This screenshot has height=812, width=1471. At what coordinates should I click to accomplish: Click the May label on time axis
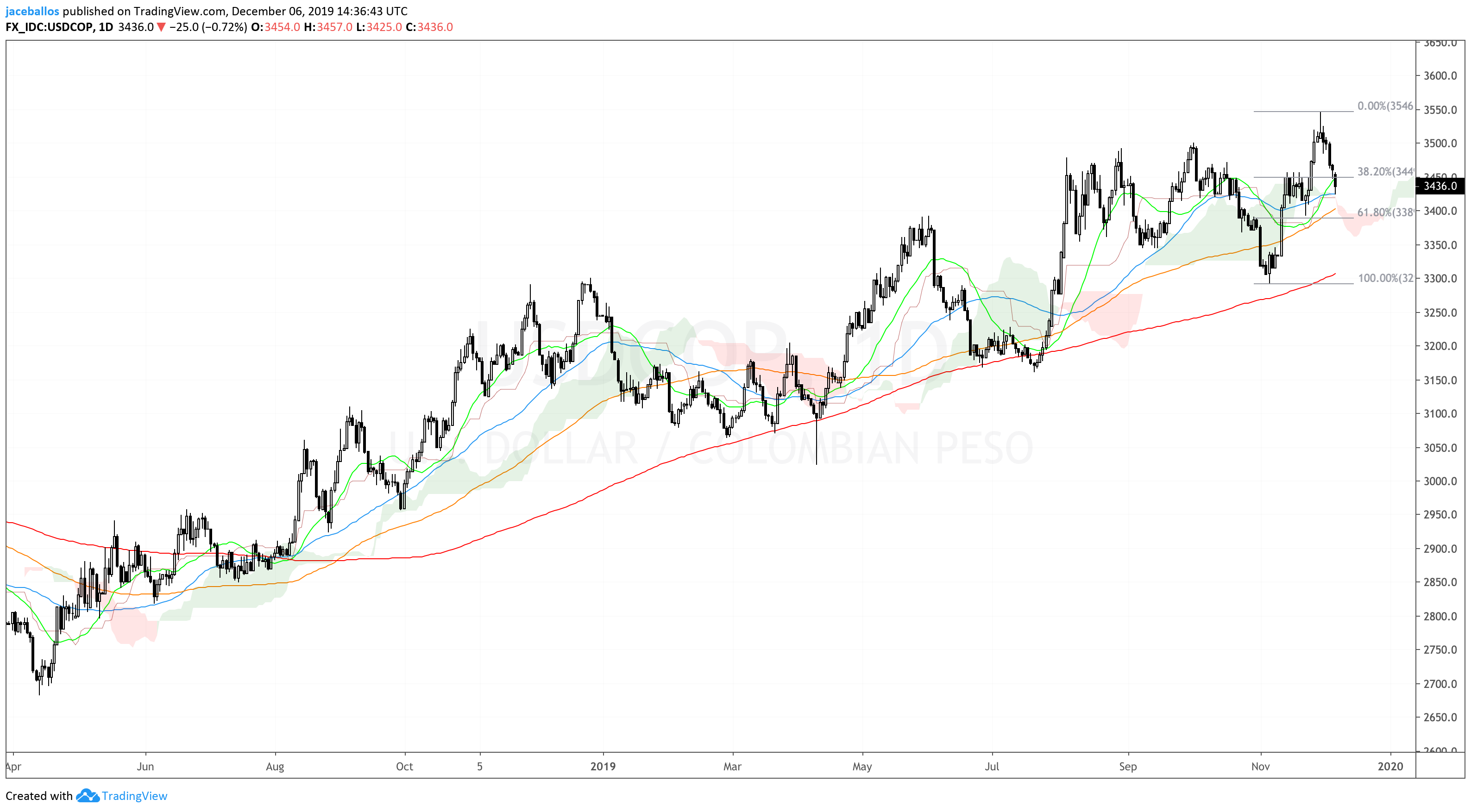click(861, 766)
